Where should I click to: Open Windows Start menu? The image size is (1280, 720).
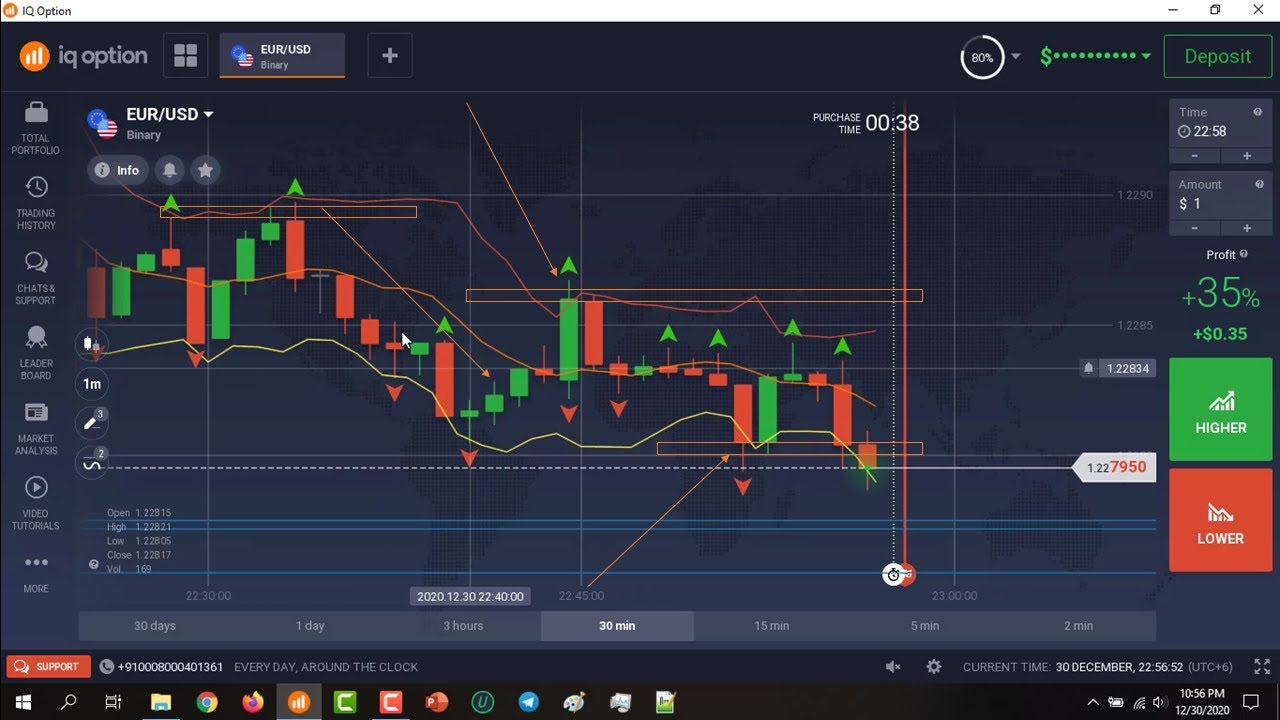pos(23,702)
